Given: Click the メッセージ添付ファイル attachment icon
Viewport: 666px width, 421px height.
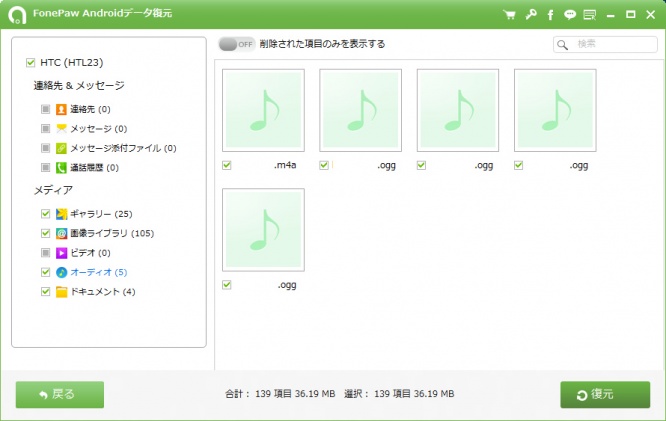Looking at the screenshot, I should pyautogui.click(x=61, y=148).
